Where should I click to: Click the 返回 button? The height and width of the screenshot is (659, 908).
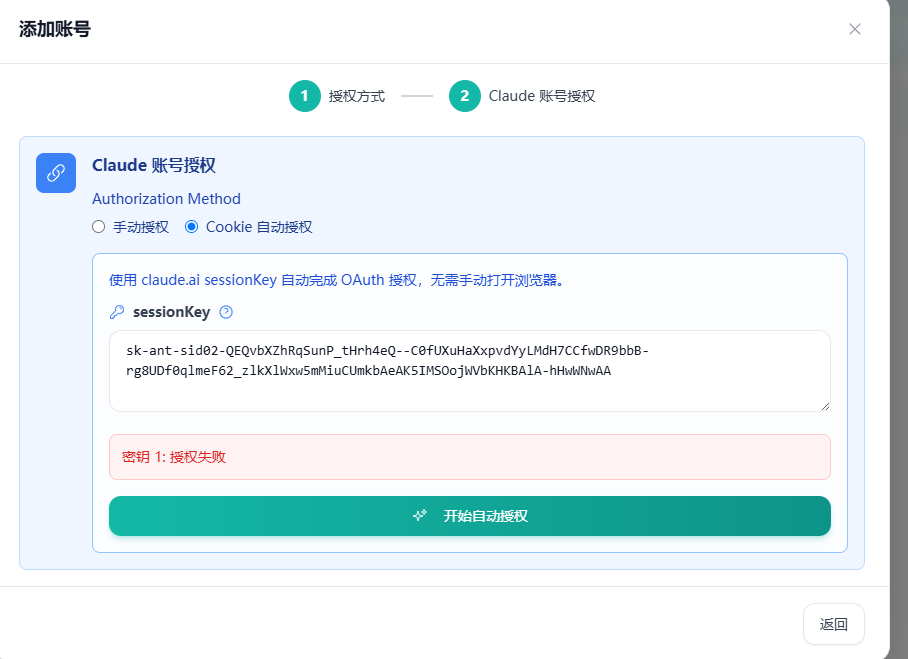pyautogui.click(x=833, y=624)
